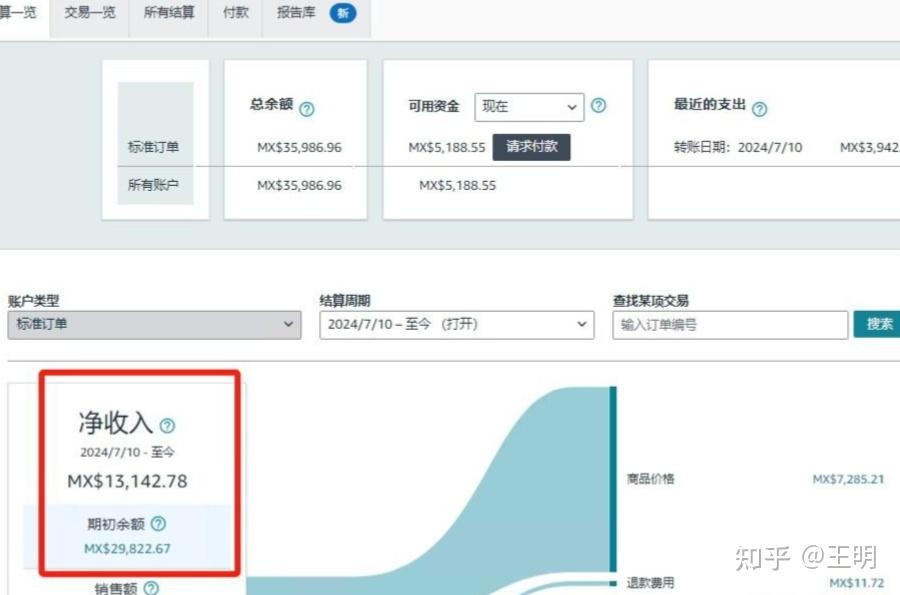Screen dimensions: 900x595
Task: Open help icon next to 最近的支出
Action: coord(759,109)
